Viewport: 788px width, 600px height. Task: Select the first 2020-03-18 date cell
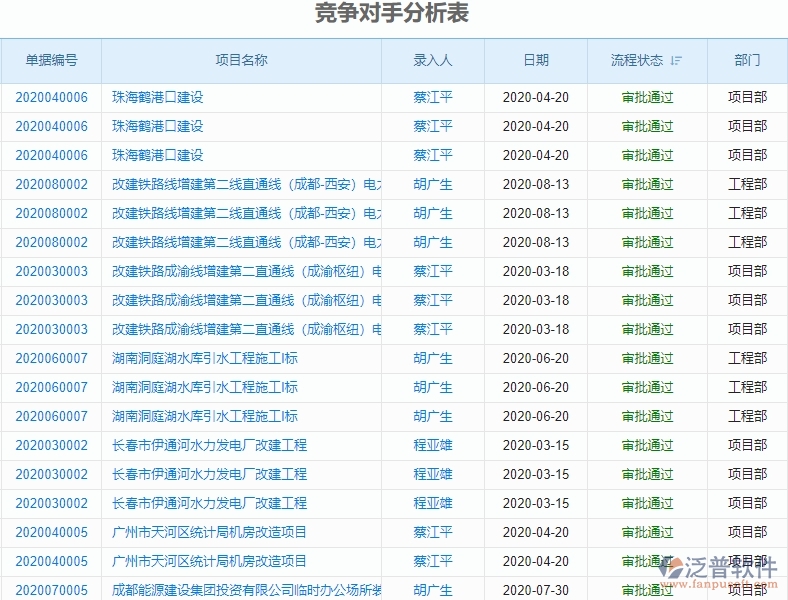point(536,271)
